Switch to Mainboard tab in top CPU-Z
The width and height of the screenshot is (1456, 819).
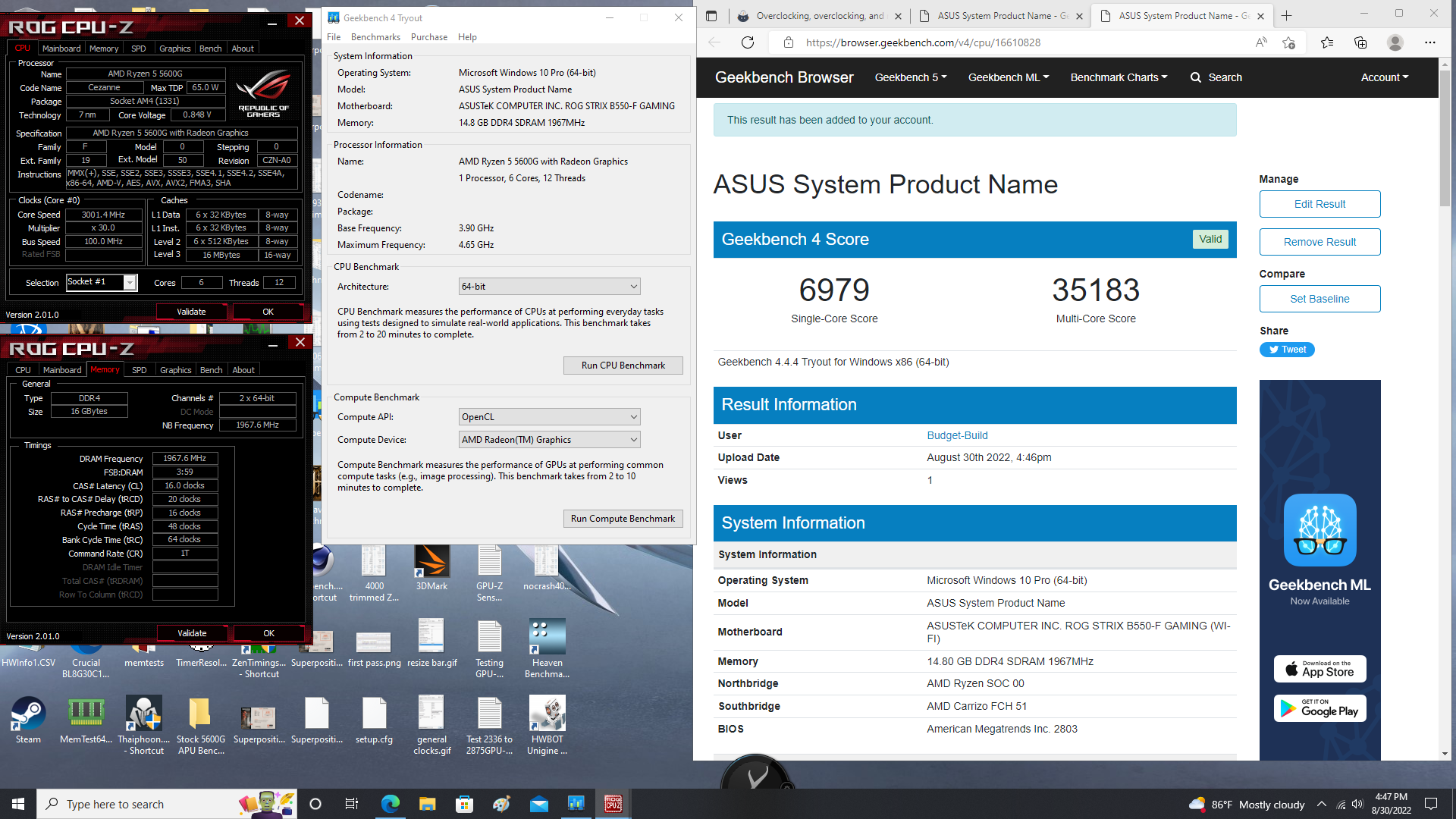[x=61, y=49]
